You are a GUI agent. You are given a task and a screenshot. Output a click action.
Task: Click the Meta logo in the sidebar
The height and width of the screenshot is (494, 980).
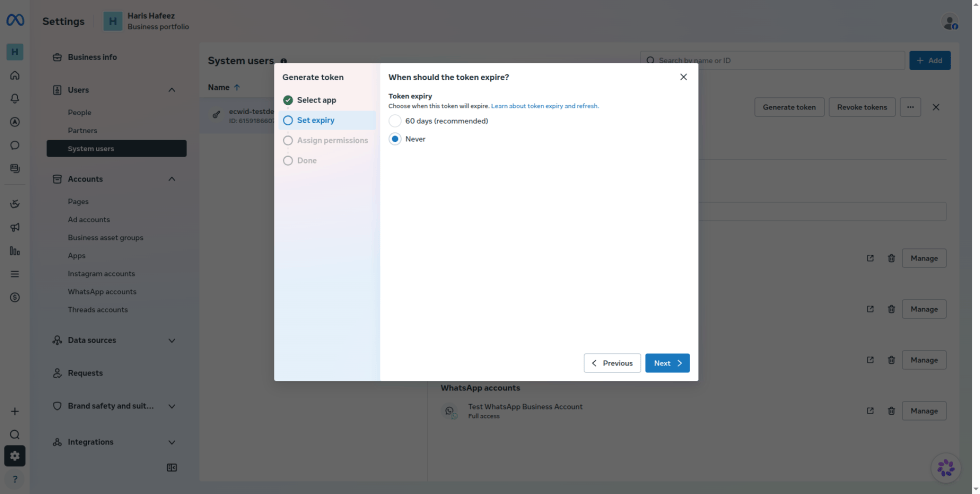click(x=15, y=21)
